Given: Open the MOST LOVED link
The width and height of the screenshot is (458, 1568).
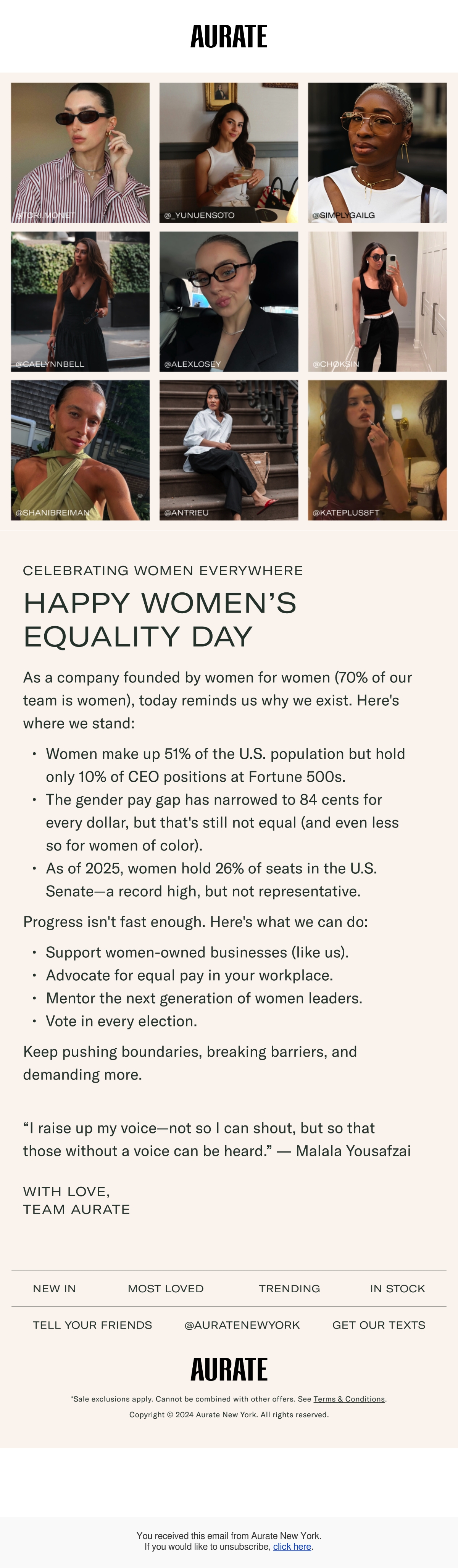Looking at the screenshot, I should (x=165, y=1288).
